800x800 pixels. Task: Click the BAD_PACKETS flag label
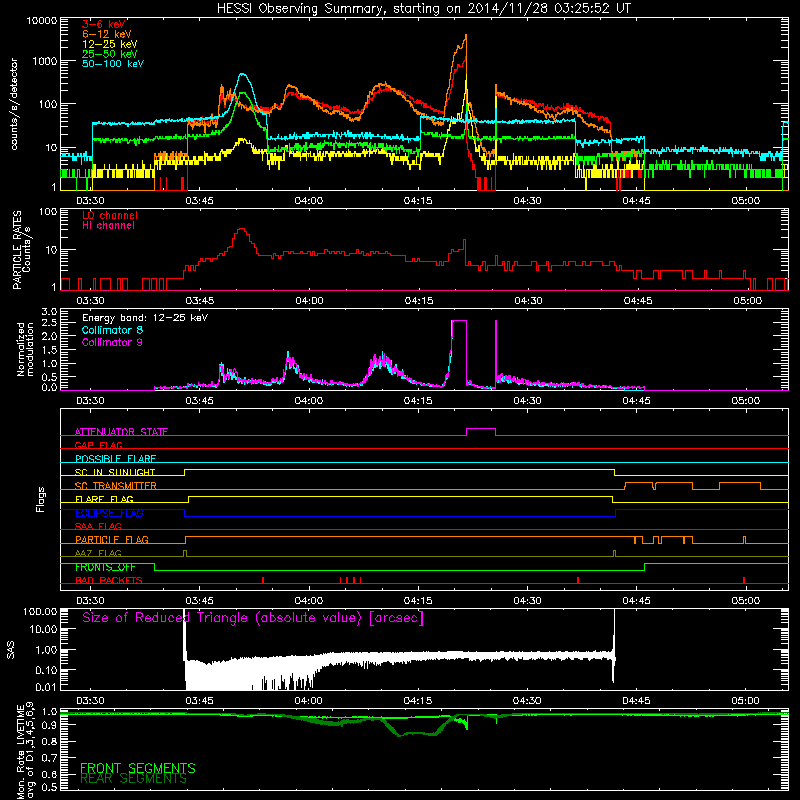click(x=109, y=580)
